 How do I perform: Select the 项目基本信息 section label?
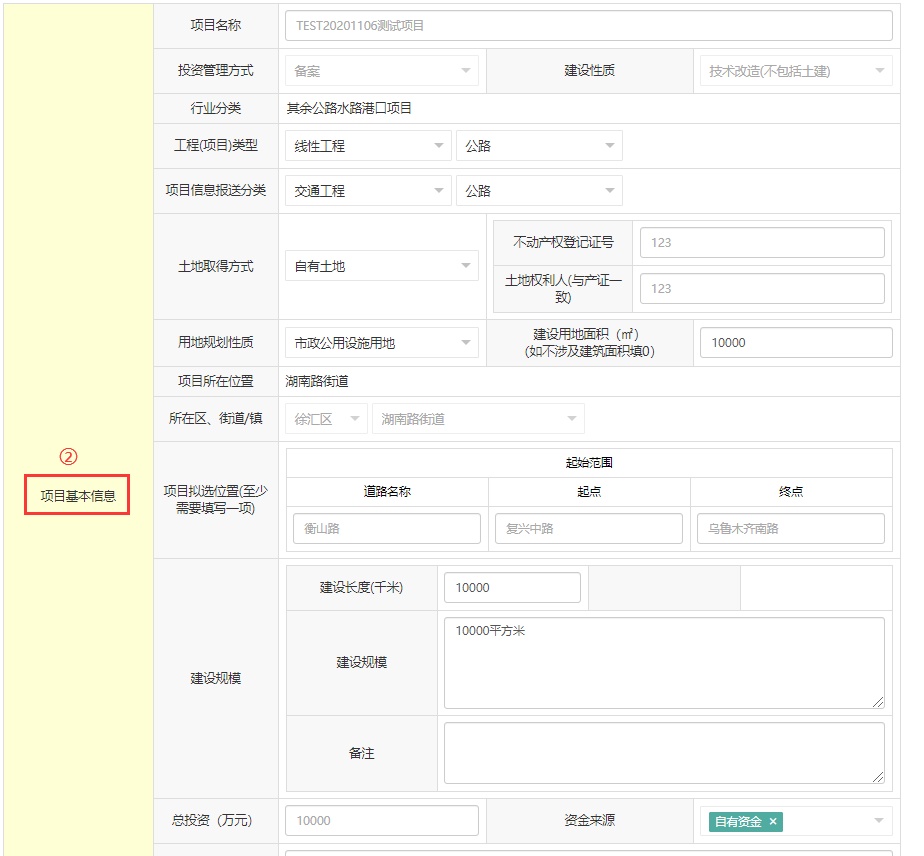[x=78, y=496]
